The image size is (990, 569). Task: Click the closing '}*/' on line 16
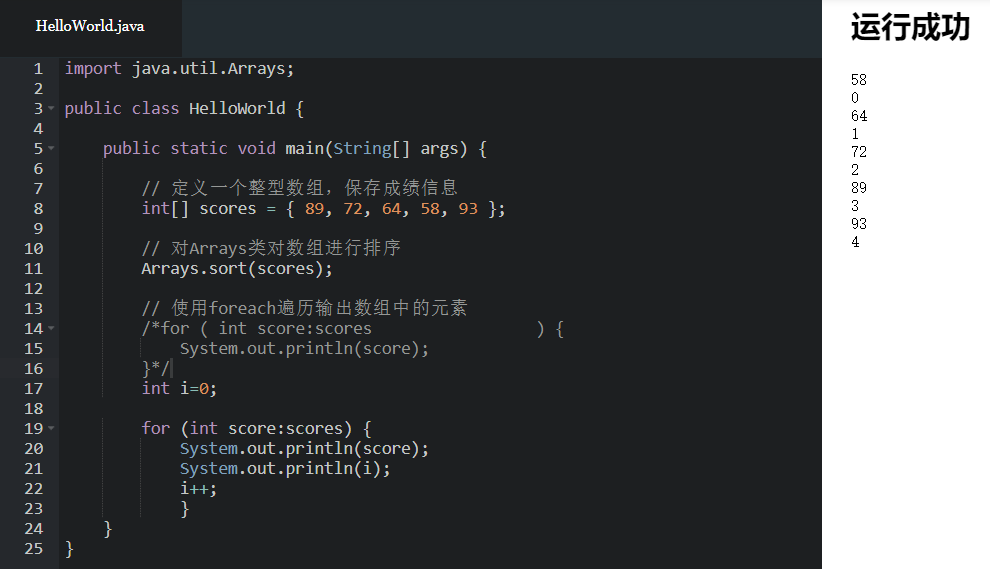[156, 368]
